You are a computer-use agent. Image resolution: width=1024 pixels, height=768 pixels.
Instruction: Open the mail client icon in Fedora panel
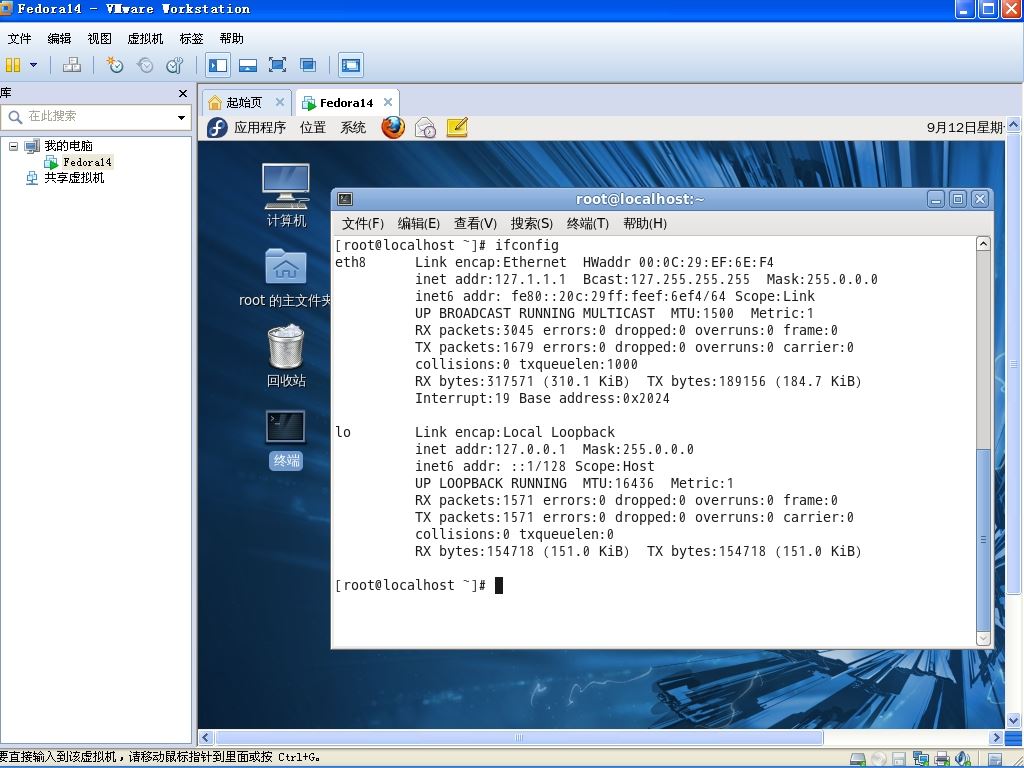(425, 127)
